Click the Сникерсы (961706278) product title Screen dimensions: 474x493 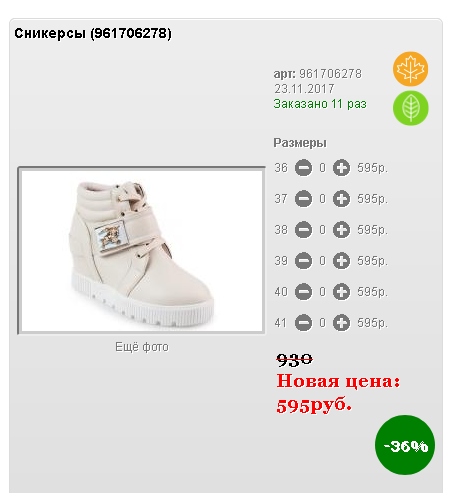coord(93,33)
